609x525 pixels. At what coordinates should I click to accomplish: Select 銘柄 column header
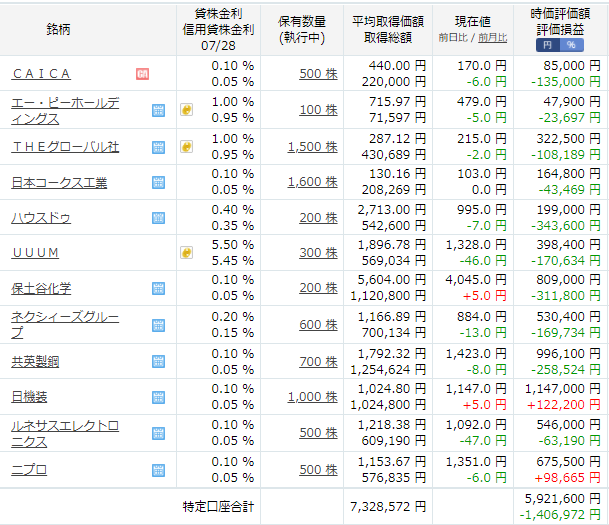(x=58, y=30)
